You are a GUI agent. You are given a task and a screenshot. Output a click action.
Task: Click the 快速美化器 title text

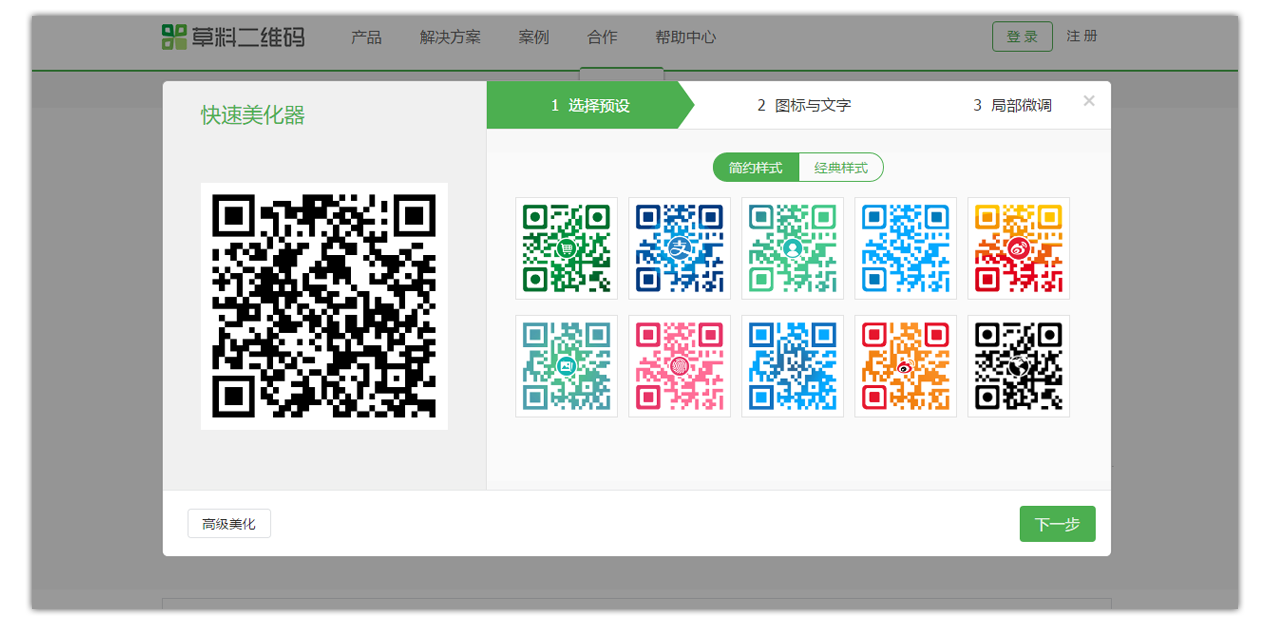252,115
